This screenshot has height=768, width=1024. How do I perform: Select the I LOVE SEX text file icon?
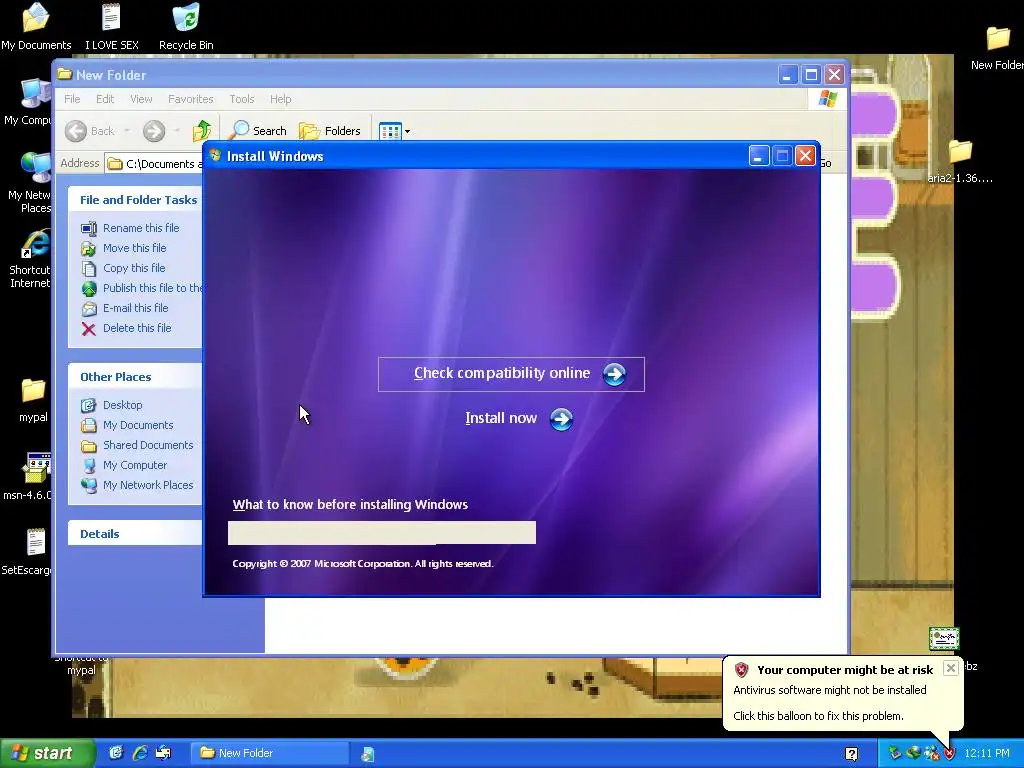click(112, 26)
